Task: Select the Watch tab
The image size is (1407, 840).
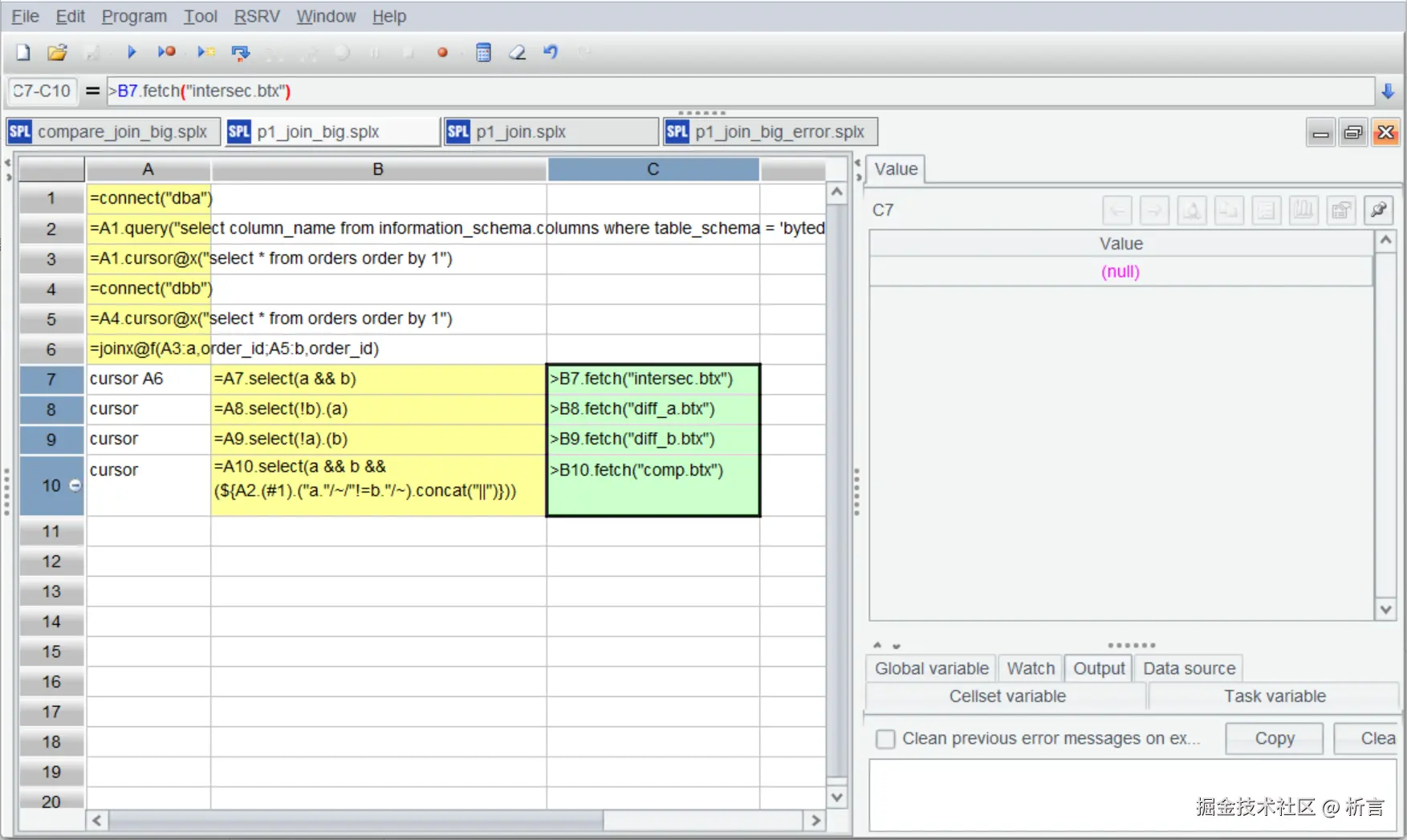Action: click(x=1031, y=668)
